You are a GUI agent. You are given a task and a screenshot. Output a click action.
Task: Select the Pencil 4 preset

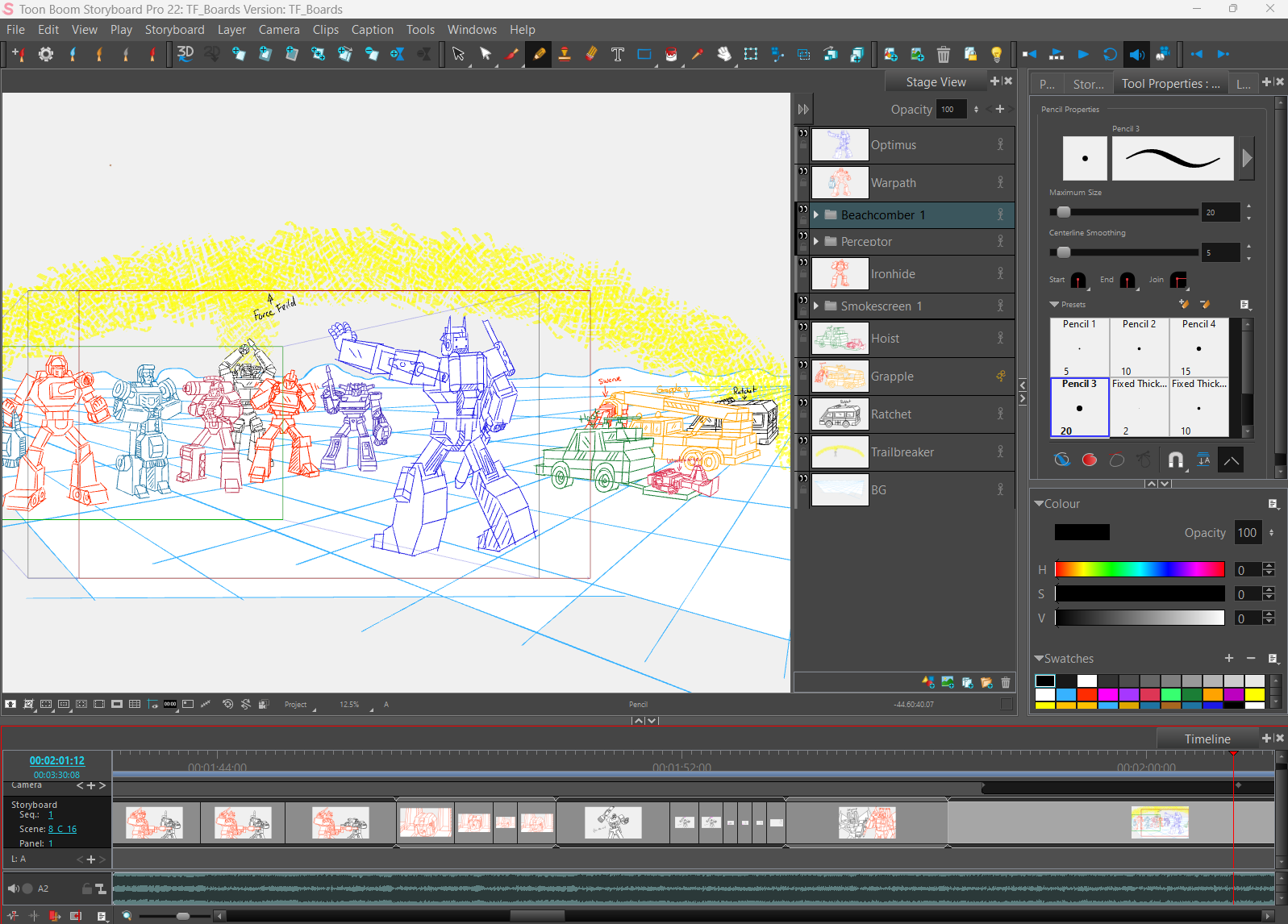(x=1198, y=348)
